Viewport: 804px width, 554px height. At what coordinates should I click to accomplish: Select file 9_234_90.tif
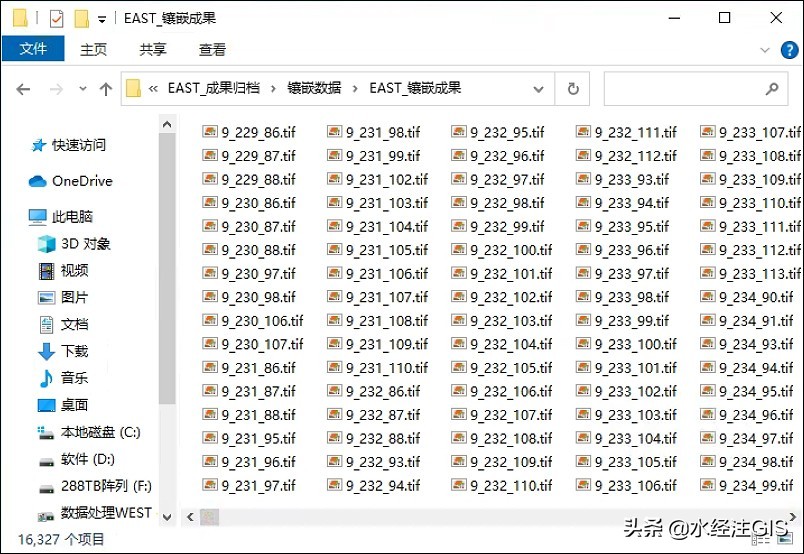point(747,297)
